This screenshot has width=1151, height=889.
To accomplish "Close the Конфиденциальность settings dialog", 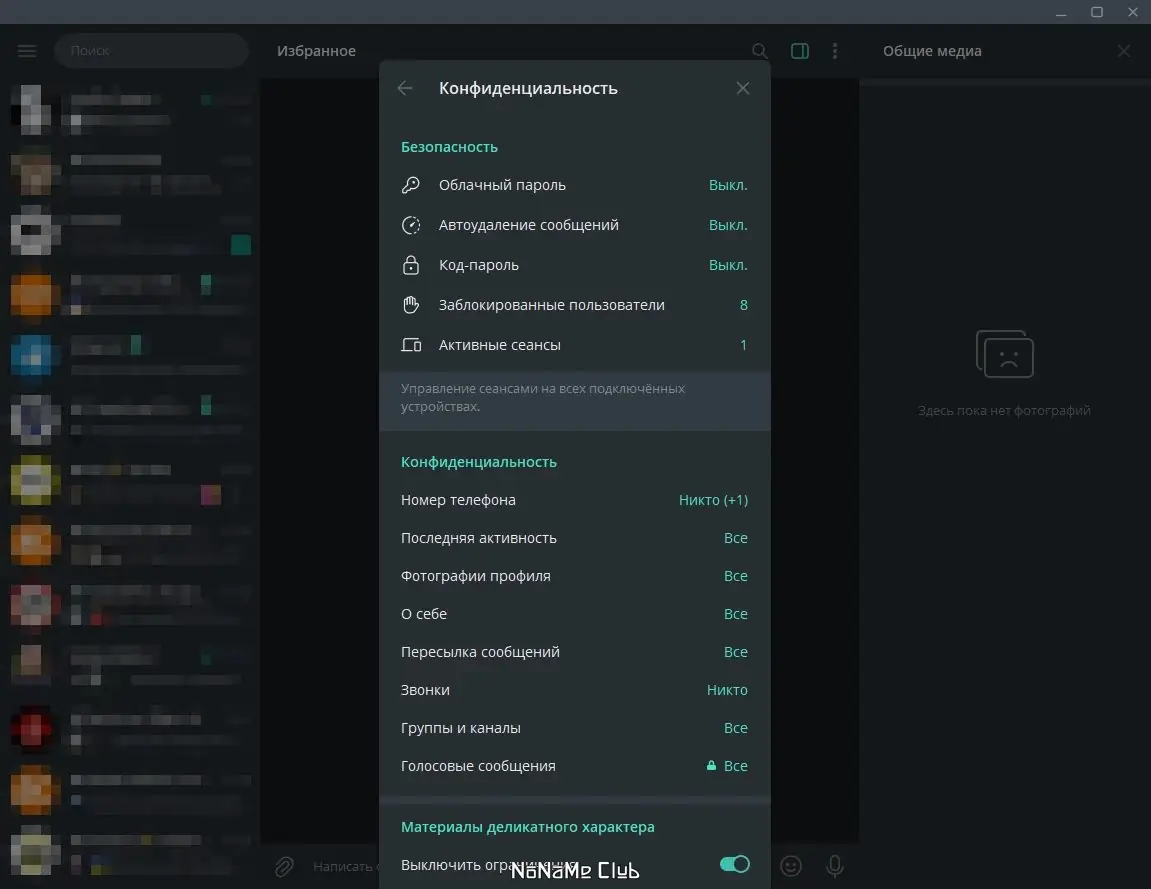I will point(742,88).
